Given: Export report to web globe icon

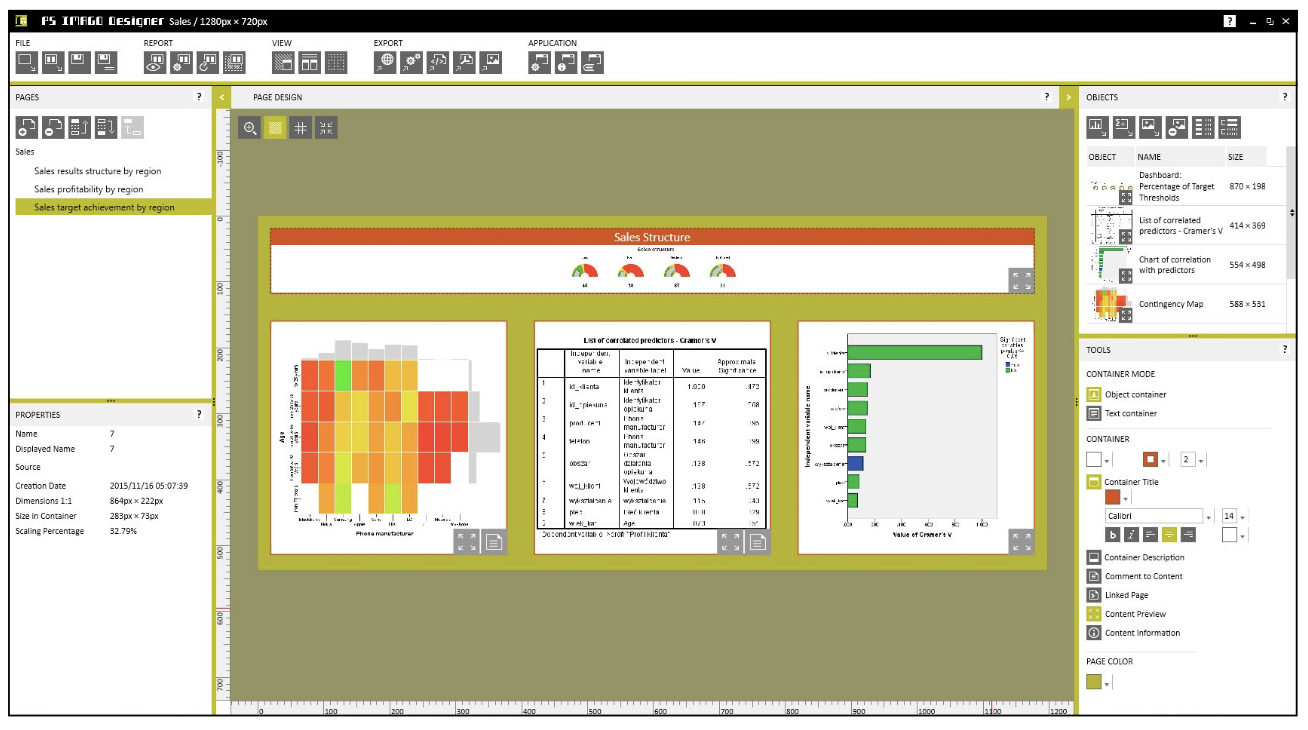Looking at the screenshot, I should [x=386, y=63].
